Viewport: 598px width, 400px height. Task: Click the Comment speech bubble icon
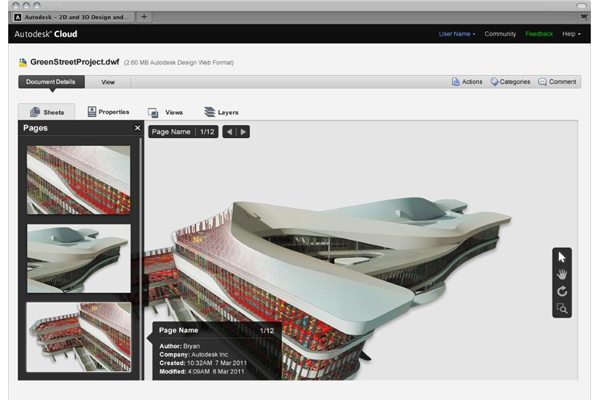pos(542,82)
